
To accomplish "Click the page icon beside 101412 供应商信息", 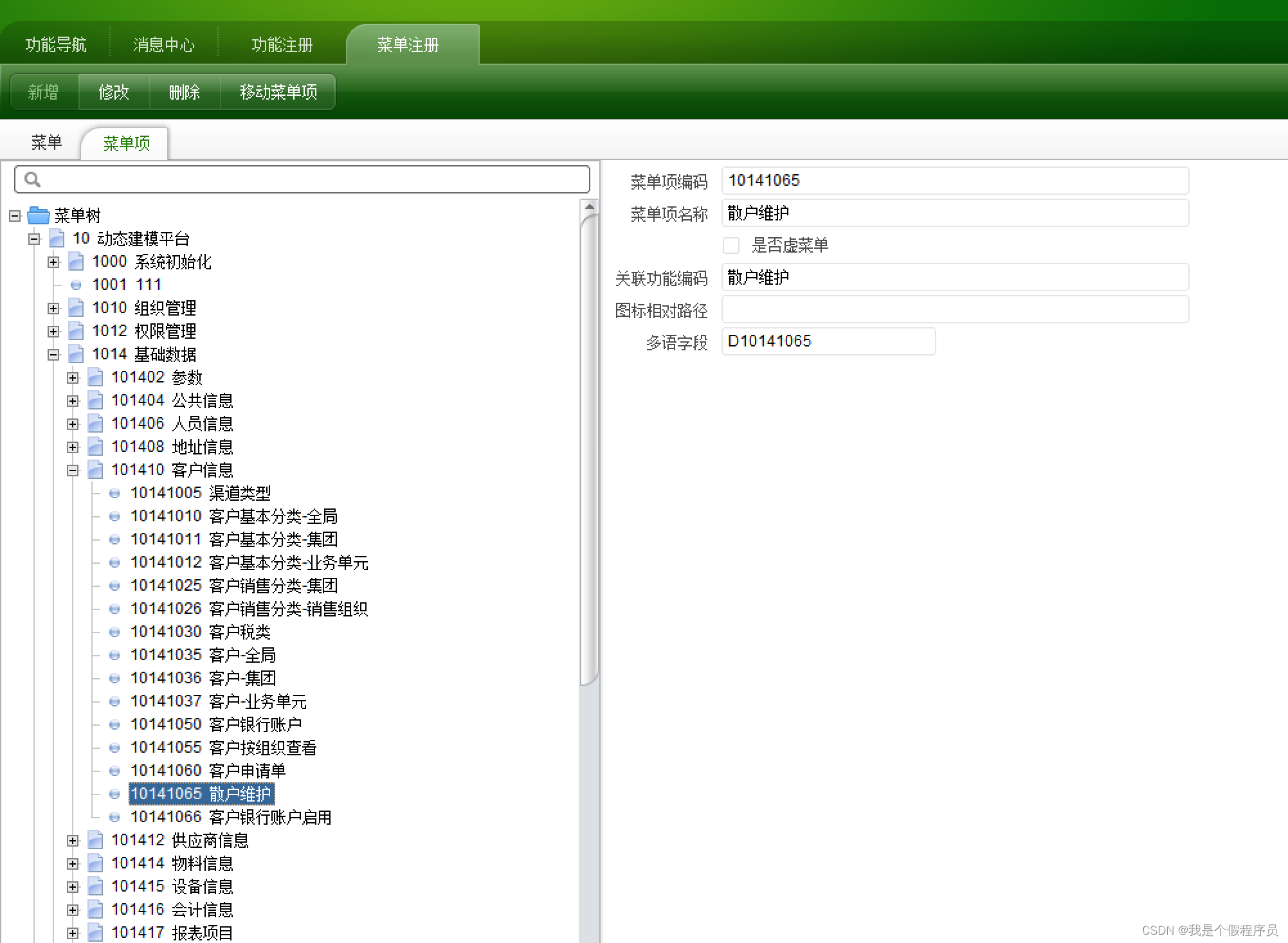I will point(95,840).
